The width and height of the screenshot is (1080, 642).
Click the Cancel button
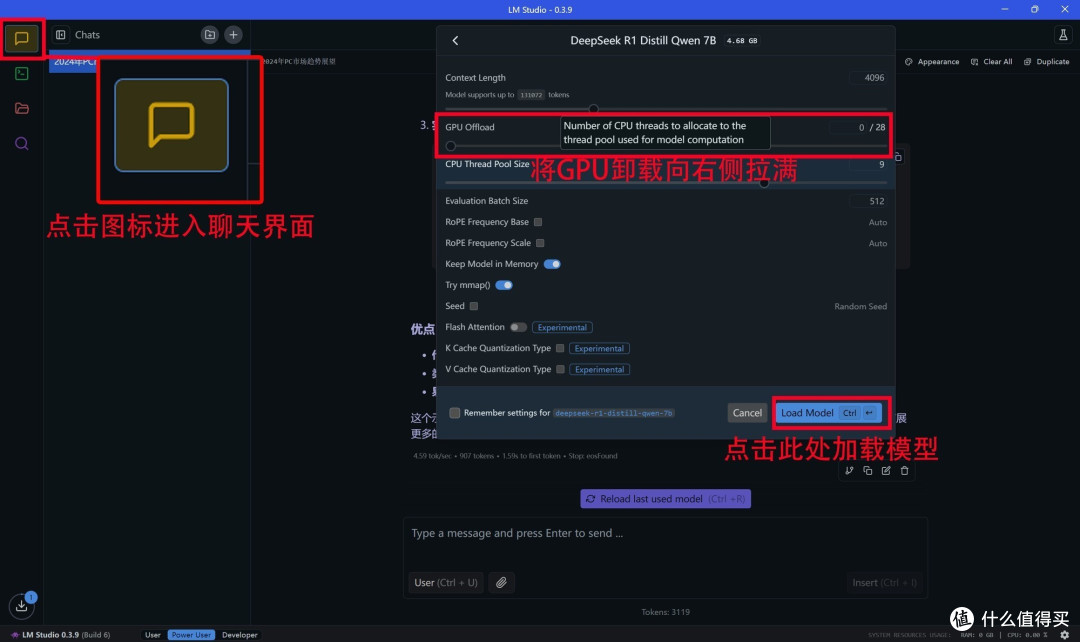747,413
